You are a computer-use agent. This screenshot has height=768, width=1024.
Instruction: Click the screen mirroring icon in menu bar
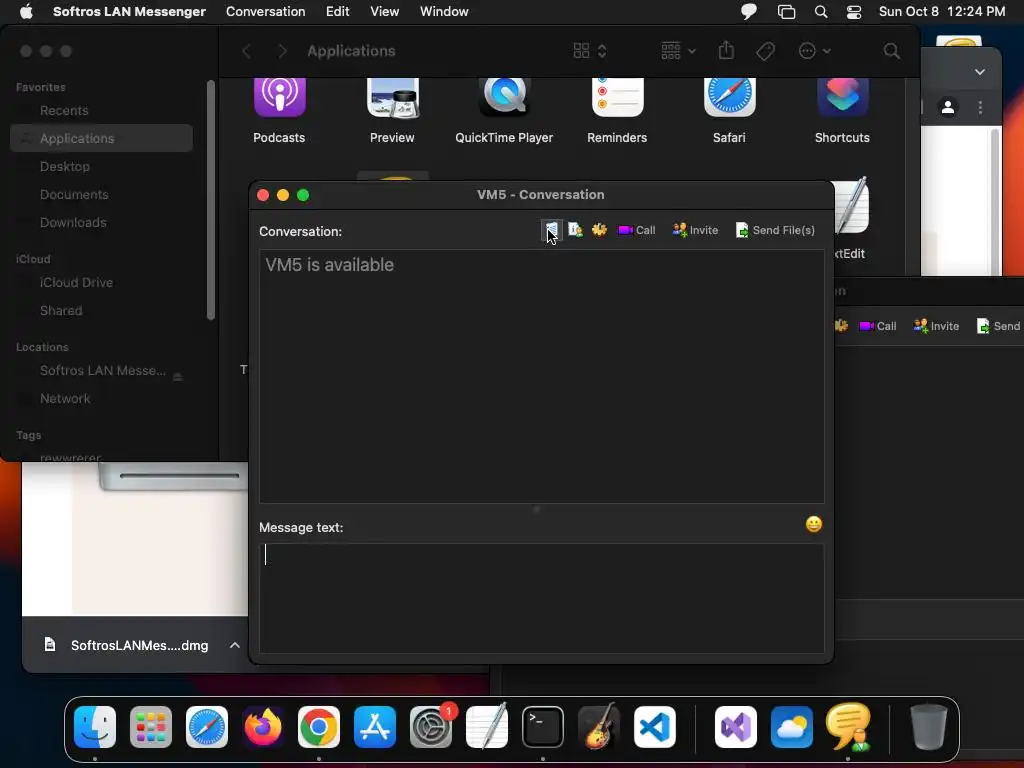786,12
